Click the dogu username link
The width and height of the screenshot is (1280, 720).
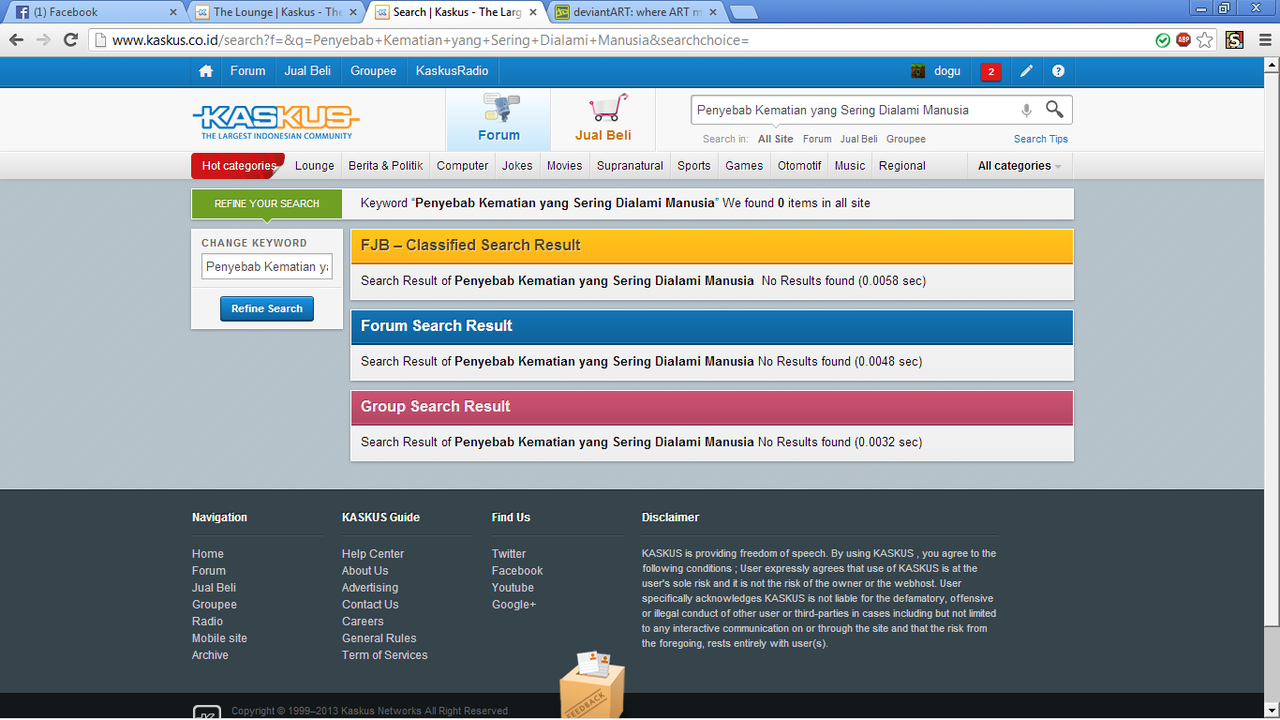click(947, 71)
